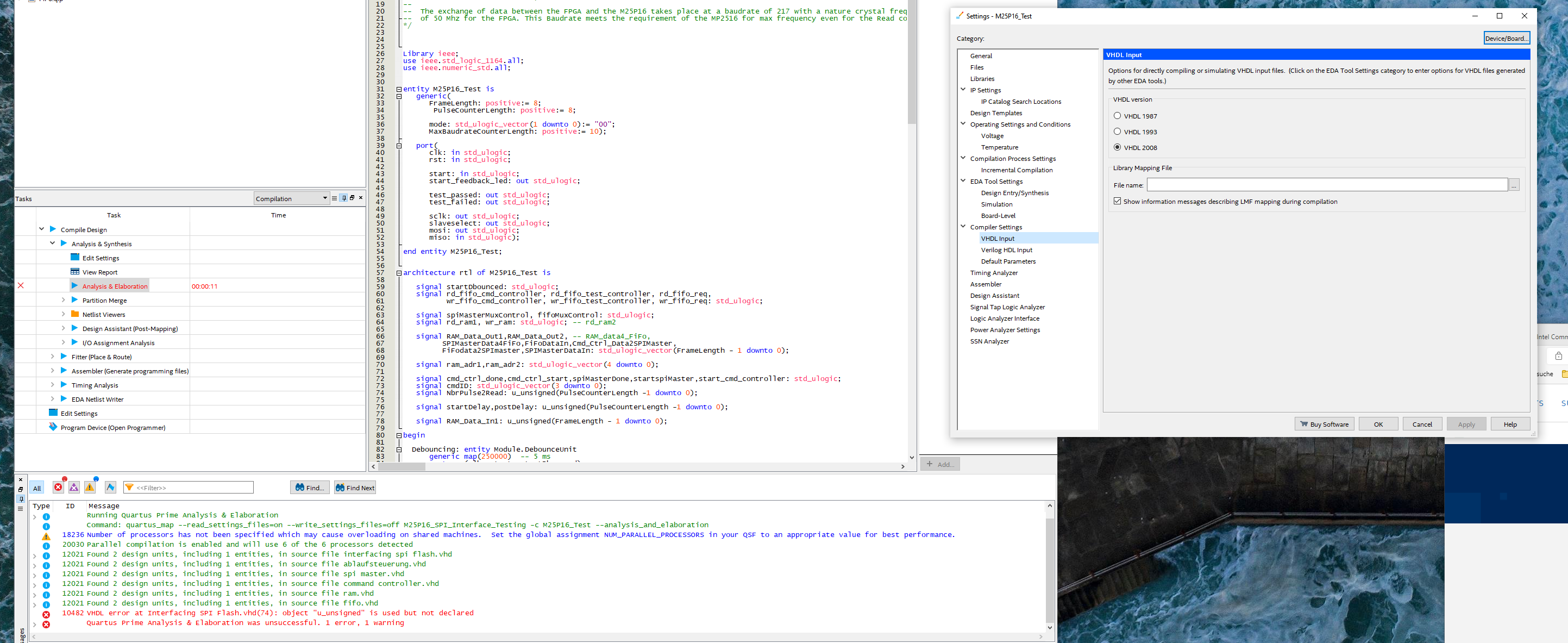Click inside the <<Filter>> input field

tap(189, 487)
